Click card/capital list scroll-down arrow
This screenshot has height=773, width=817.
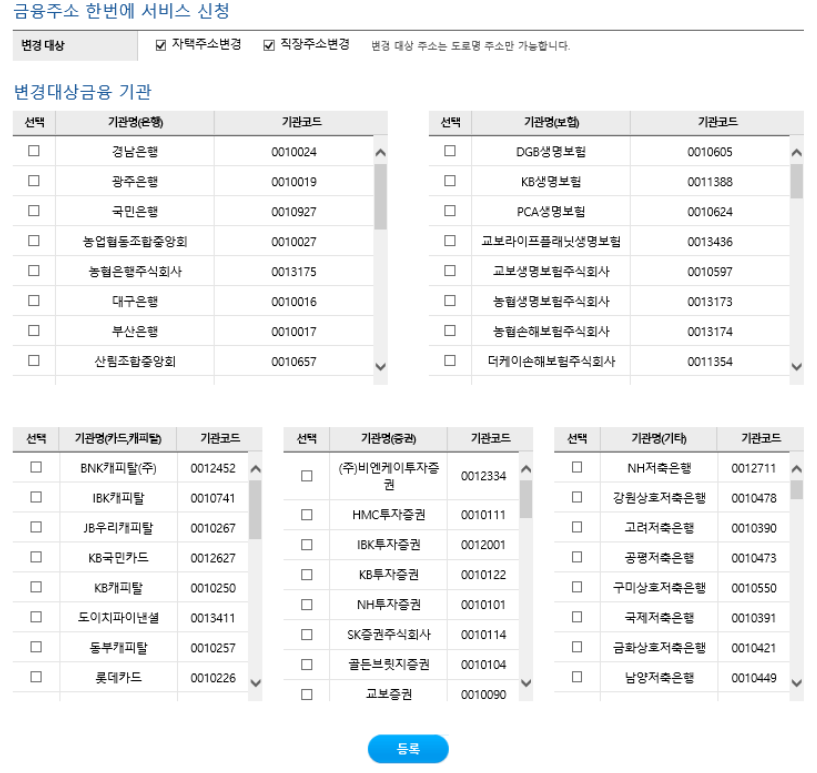255,683
